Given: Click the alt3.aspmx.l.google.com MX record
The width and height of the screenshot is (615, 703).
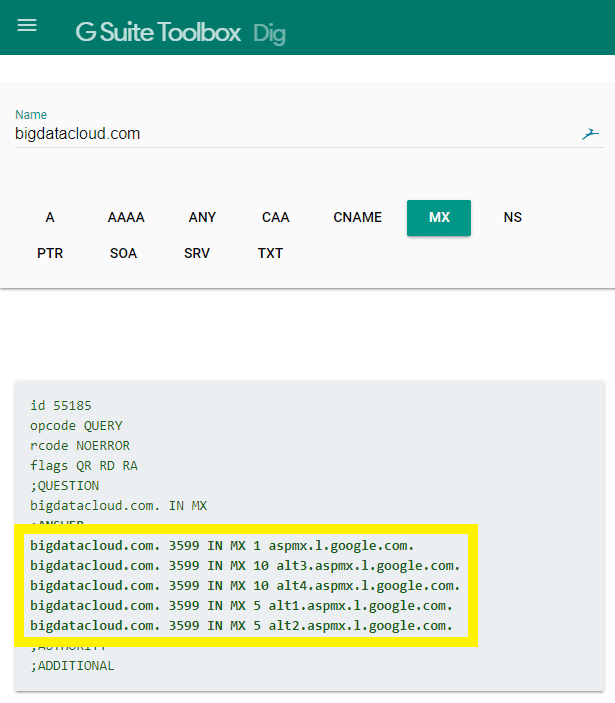Looking at the screenshot, I should pyautogui.click(x=245, y=566).
